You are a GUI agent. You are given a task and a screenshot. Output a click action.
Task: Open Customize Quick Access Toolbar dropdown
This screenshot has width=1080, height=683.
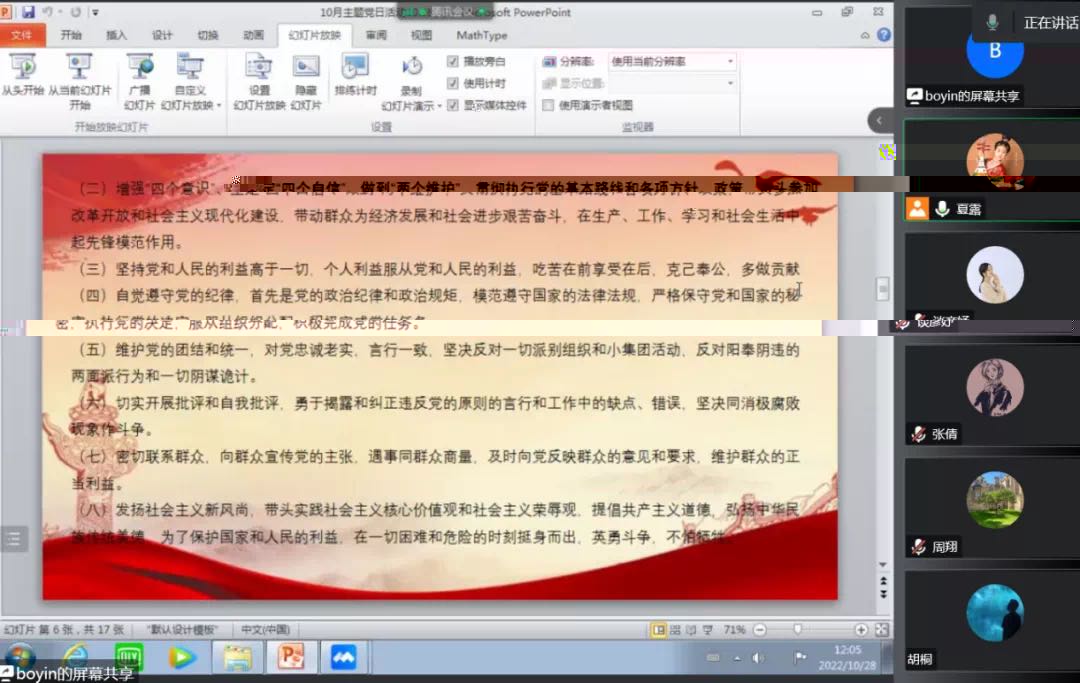(96, 12)
